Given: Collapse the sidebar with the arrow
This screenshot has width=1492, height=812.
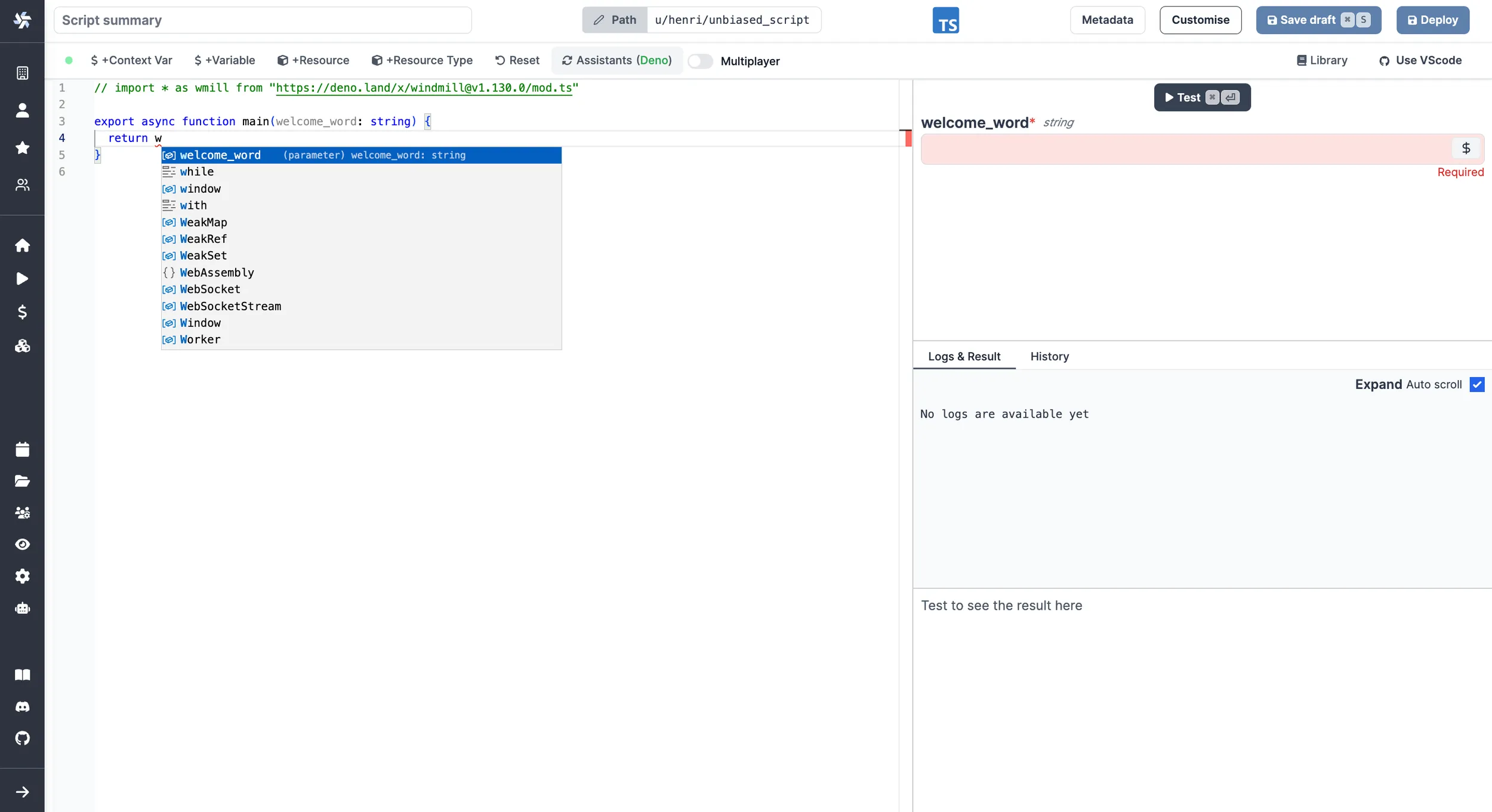Looking at the screenshot, I should (x=22, y=792).
